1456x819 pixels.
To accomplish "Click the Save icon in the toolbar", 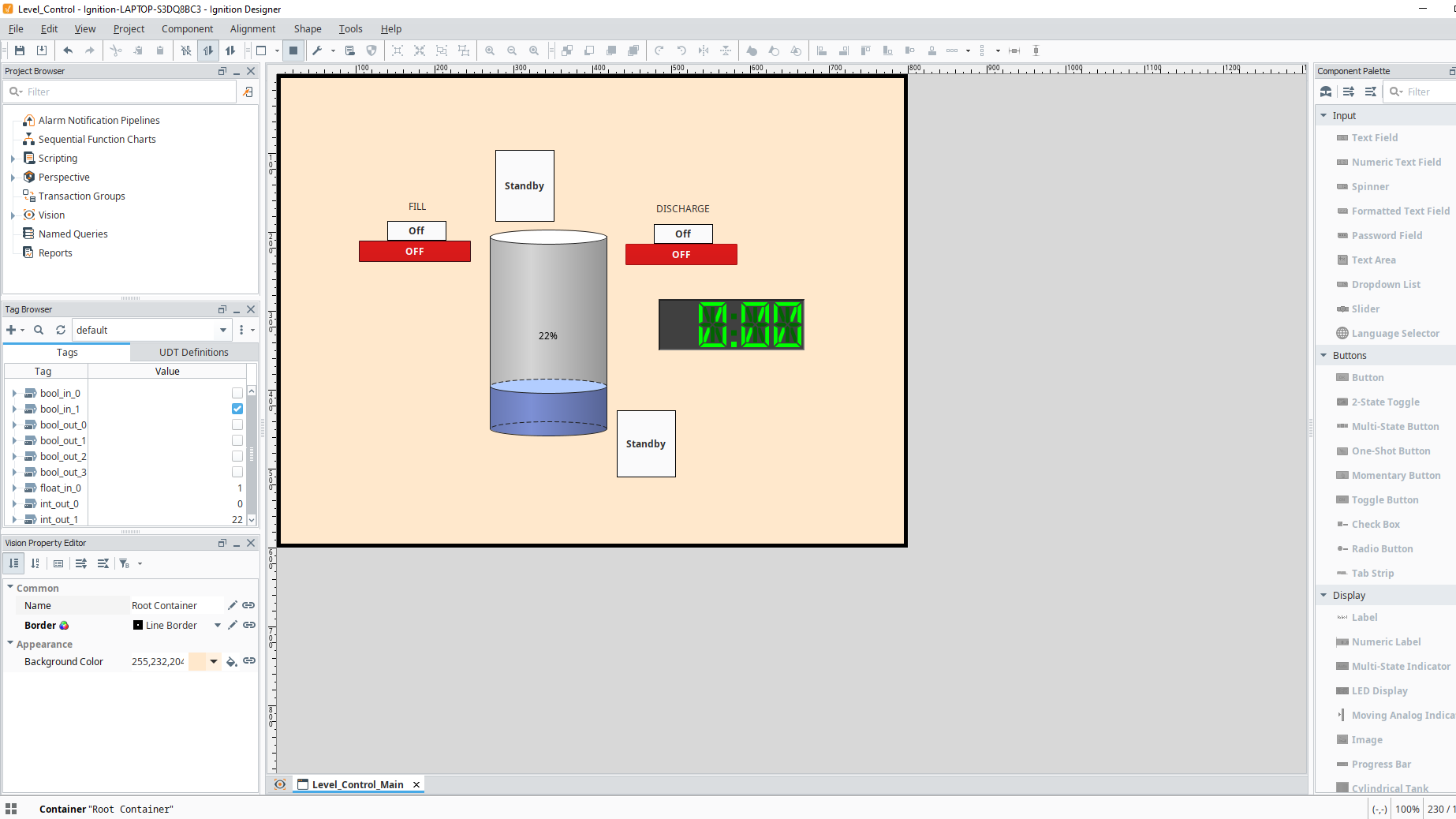I will 20,50.
